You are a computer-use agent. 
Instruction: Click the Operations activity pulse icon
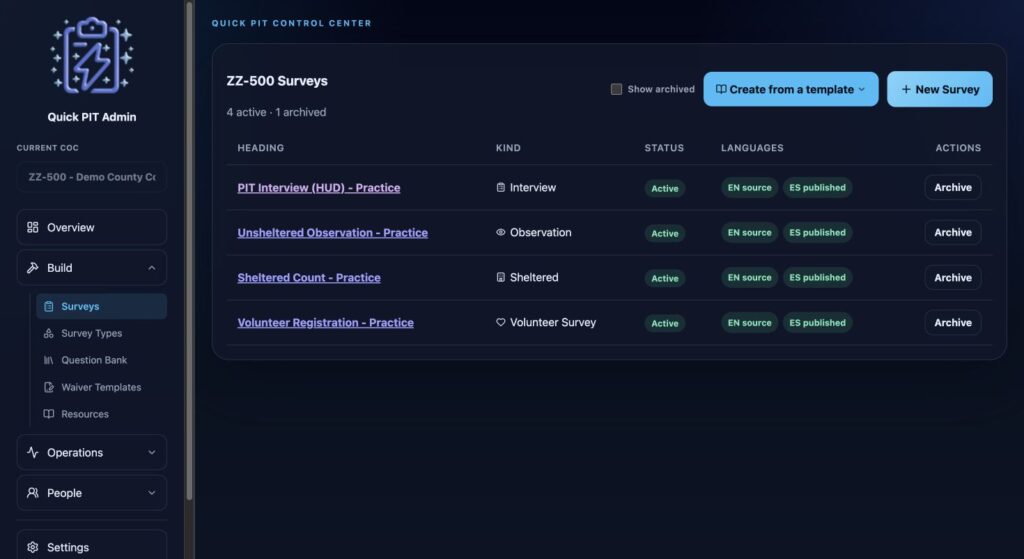click(x=33, y=453)
